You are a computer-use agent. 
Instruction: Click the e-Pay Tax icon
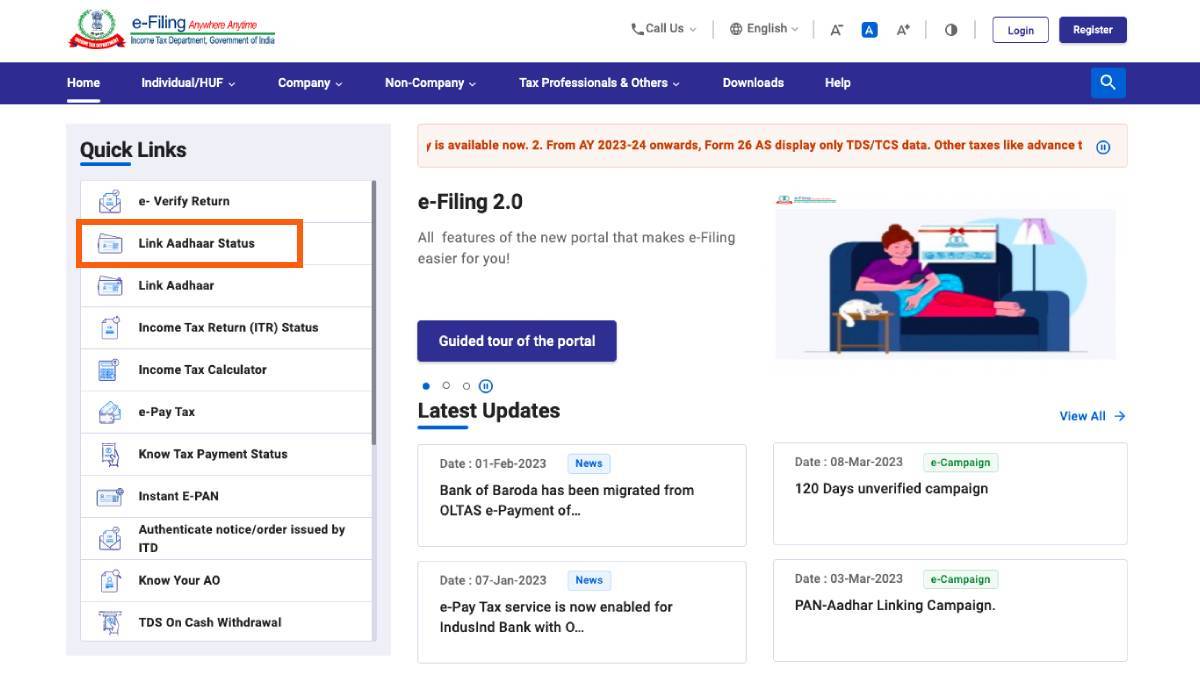click(109, 412)
